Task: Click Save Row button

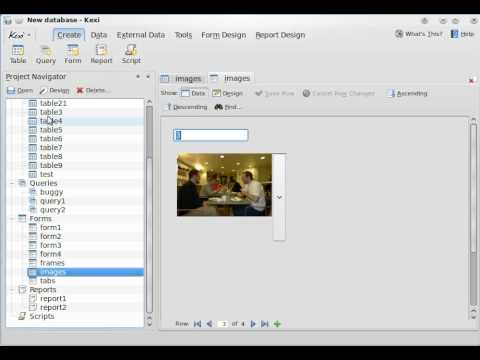Action: 274,93
